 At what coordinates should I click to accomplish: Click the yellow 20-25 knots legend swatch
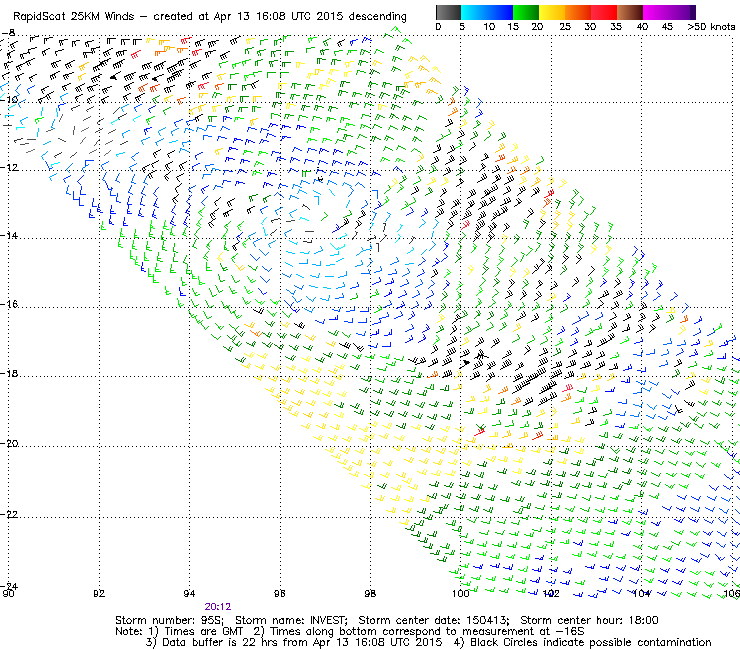[552, 12]
